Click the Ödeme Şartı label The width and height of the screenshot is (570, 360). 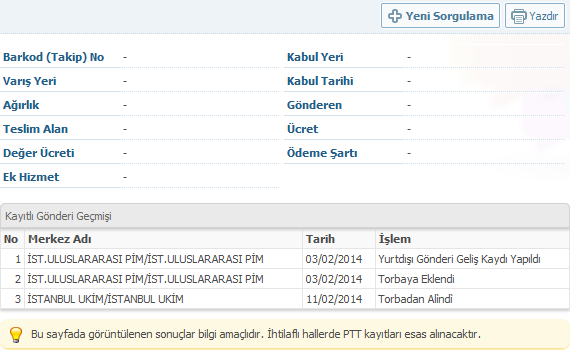tap(322, 153)
